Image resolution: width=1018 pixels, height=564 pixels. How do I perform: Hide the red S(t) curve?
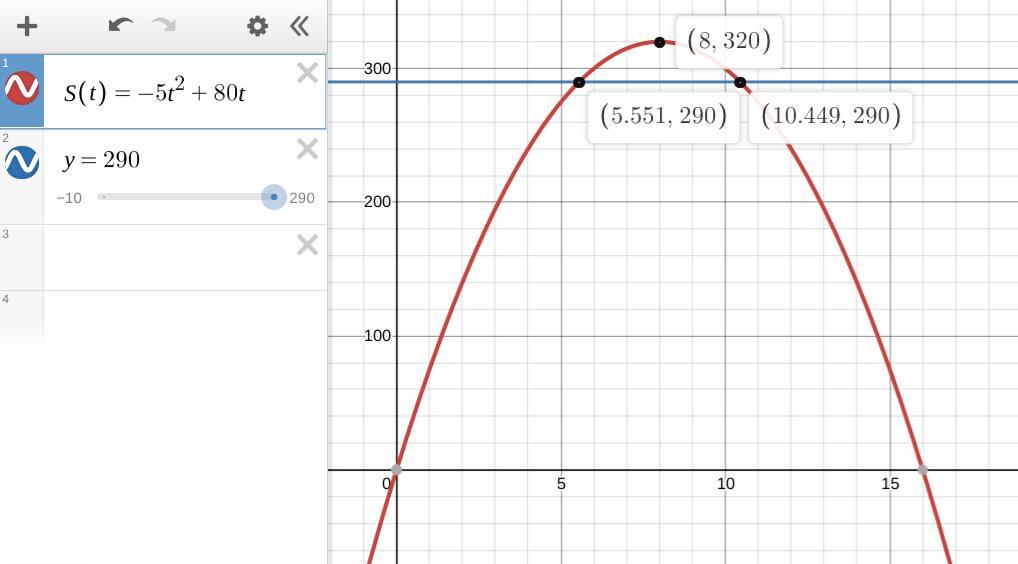[22, 88]
